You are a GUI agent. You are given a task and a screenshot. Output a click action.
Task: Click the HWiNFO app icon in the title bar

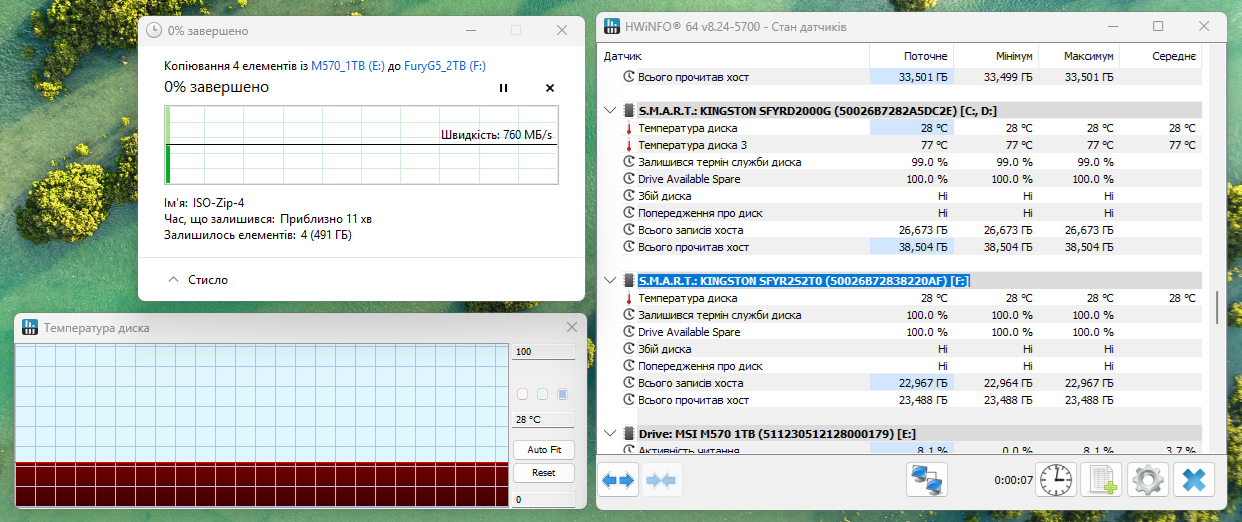tap(613, 27)
